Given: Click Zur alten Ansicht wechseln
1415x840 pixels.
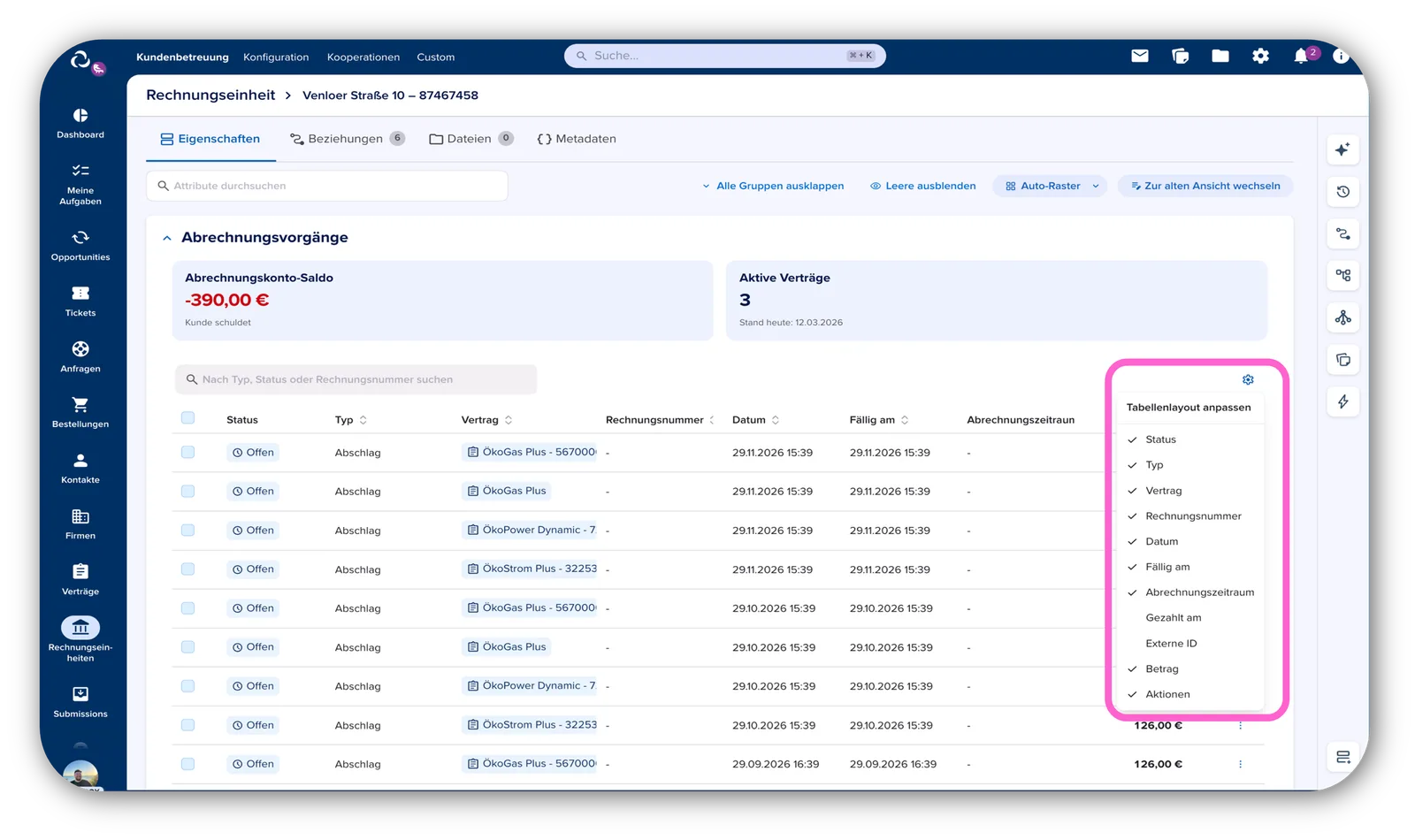Looking at the screenshot, I should click(x=1205, y=186).
